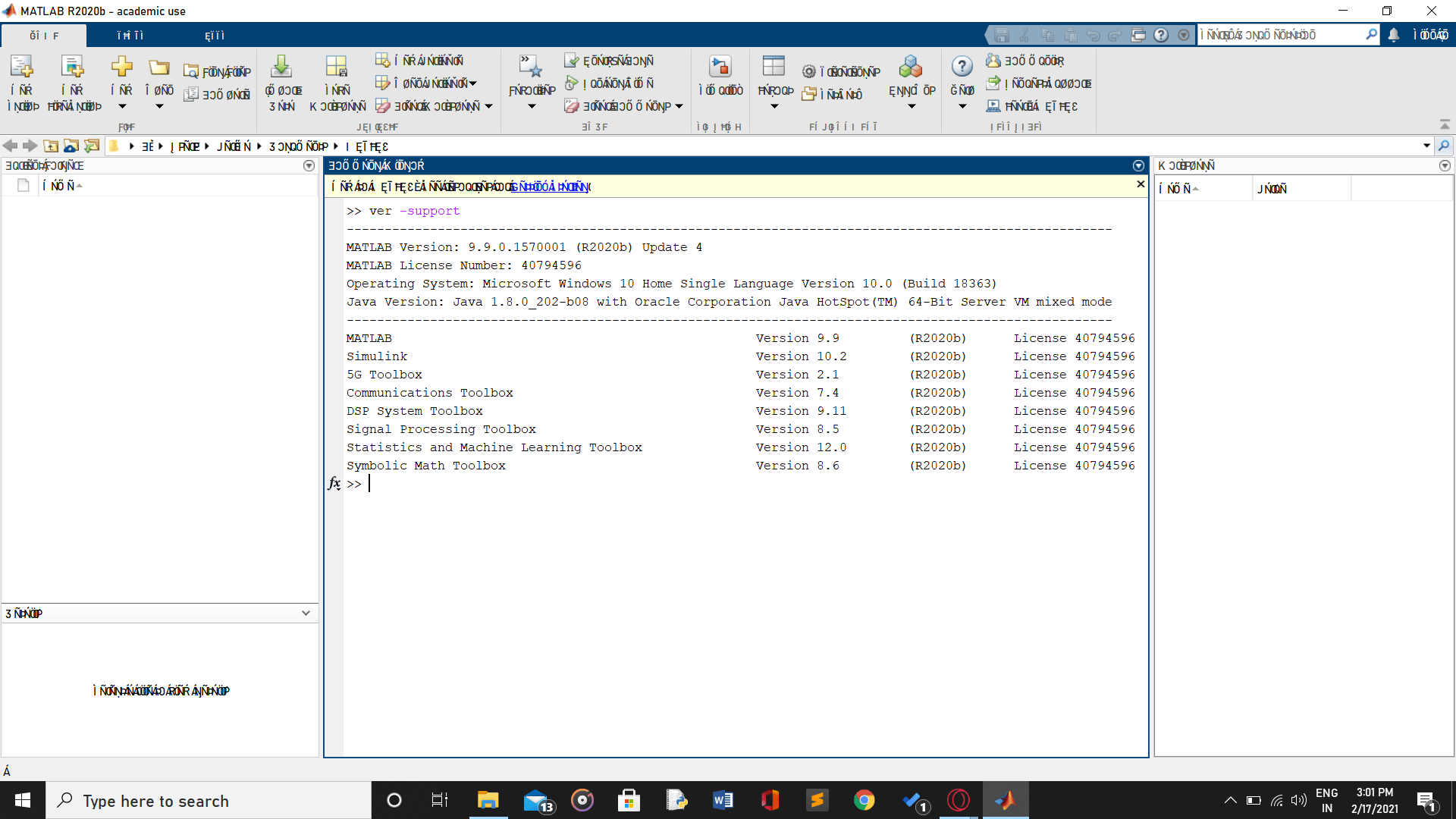Click the Analyze Code icon

coord(572,61)
